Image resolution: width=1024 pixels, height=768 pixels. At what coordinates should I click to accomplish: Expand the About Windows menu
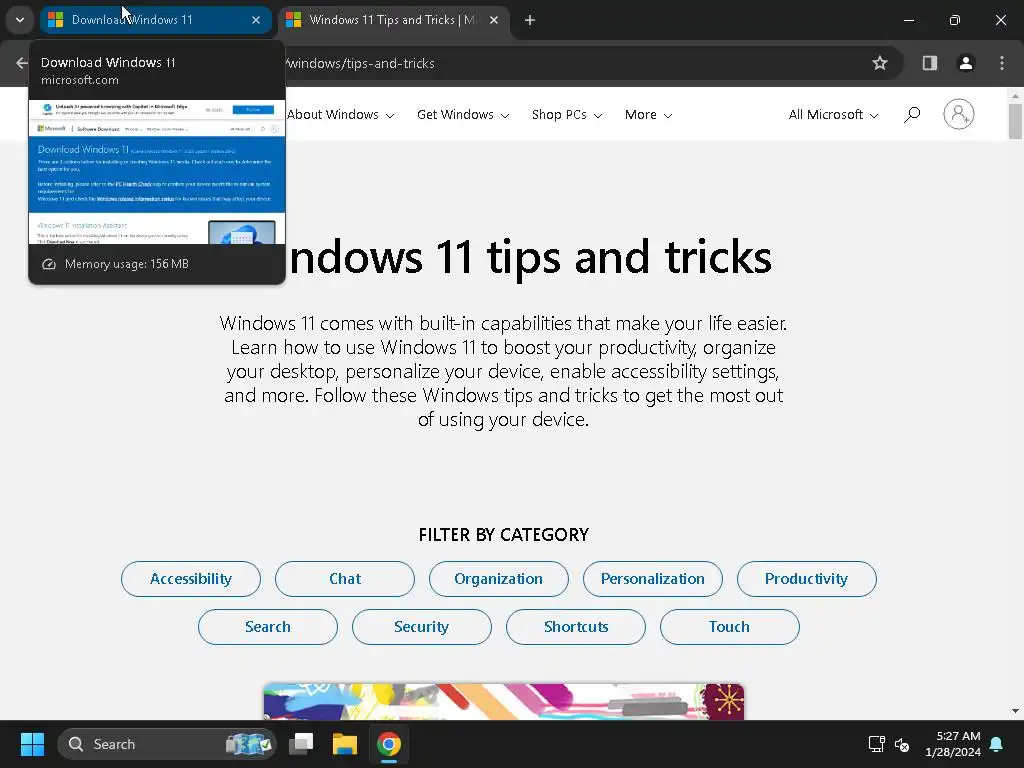(340, 115)
